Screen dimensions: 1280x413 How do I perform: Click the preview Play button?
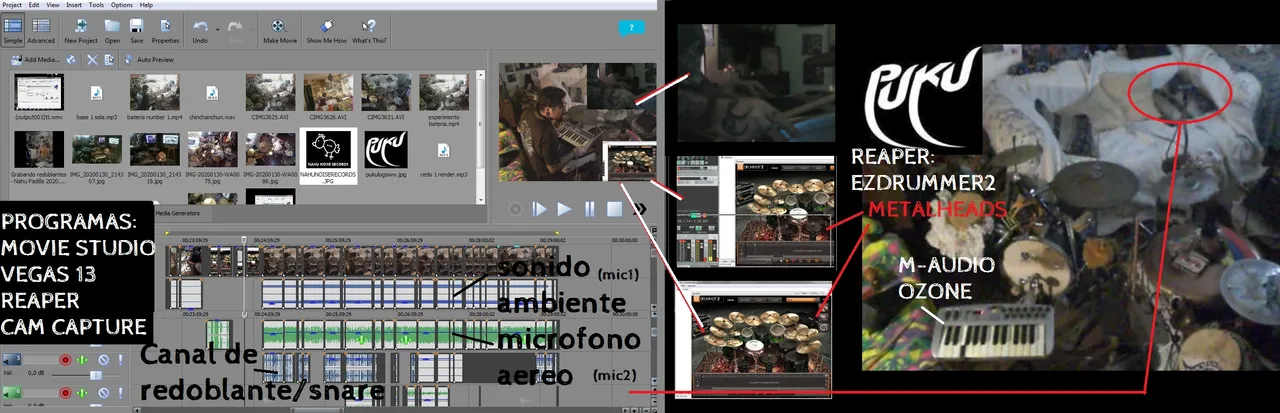[564, 209]
